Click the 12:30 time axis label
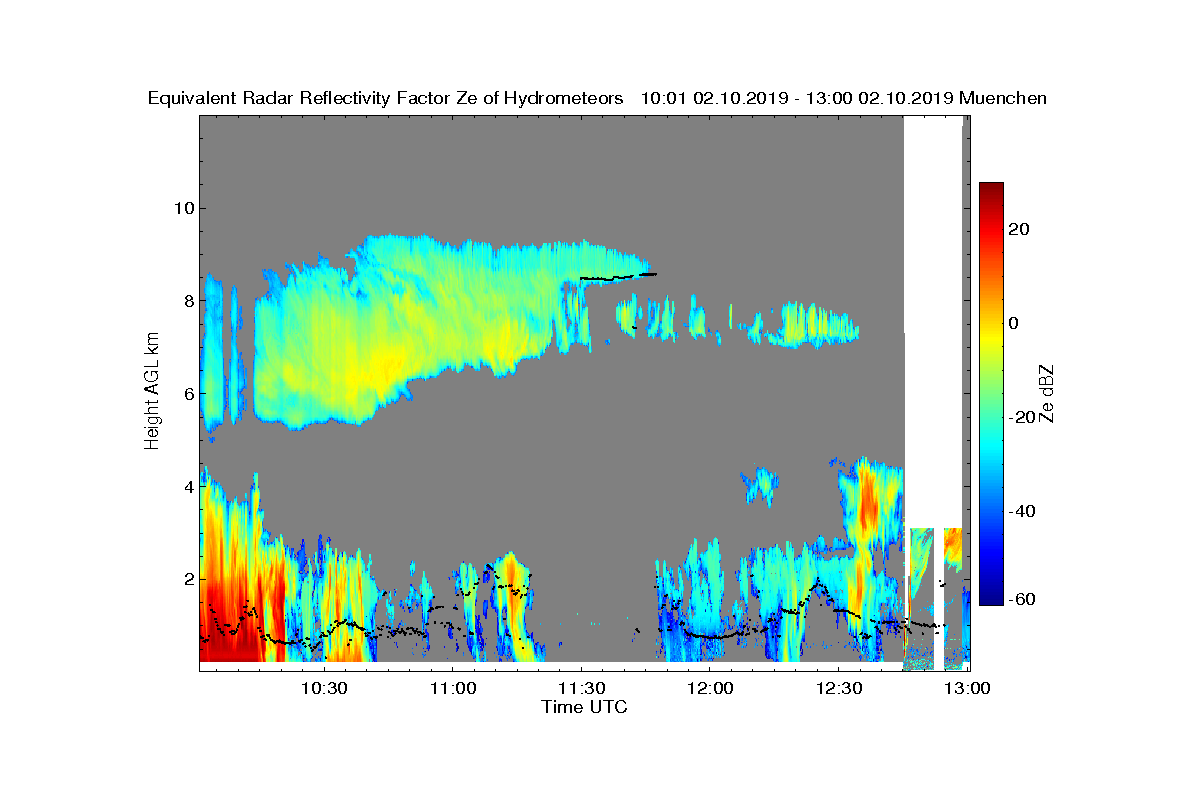The width and height of the screenshot is (1200, 800). coord(839,689)
